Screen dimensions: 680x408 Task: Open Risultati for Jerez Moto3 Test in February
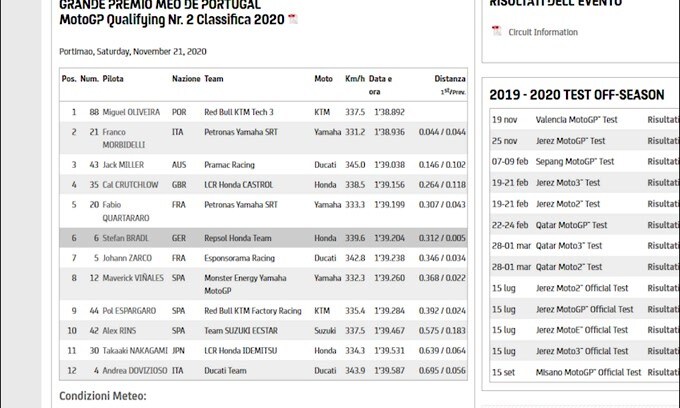pos(663,183)
